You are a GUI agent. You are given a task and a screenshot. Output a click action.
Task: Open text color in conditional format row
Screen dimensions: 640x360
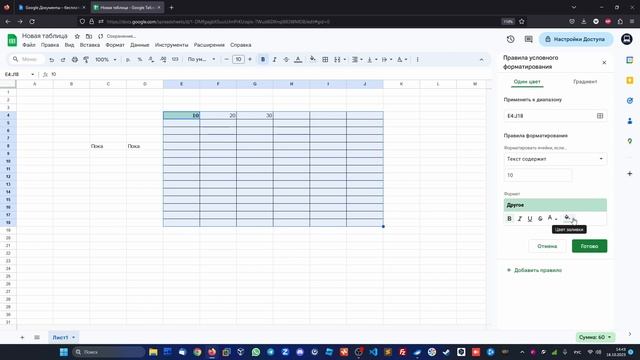(x=552, y=218)
